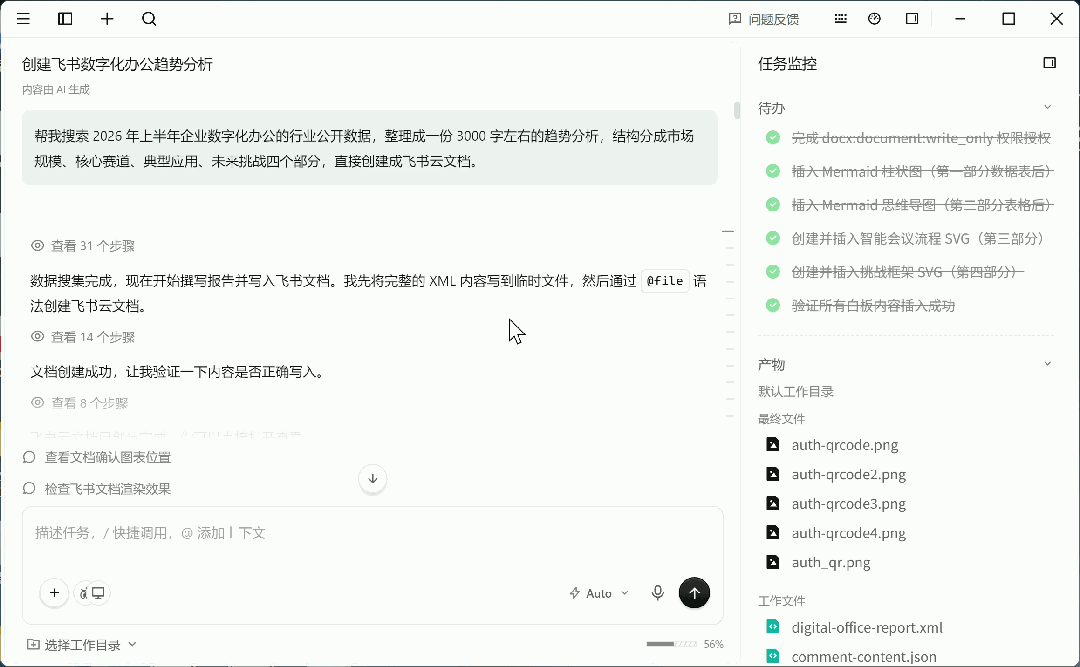Click code icon of comment-content.json
The image size is (1080, 667).
click(773, 656)
